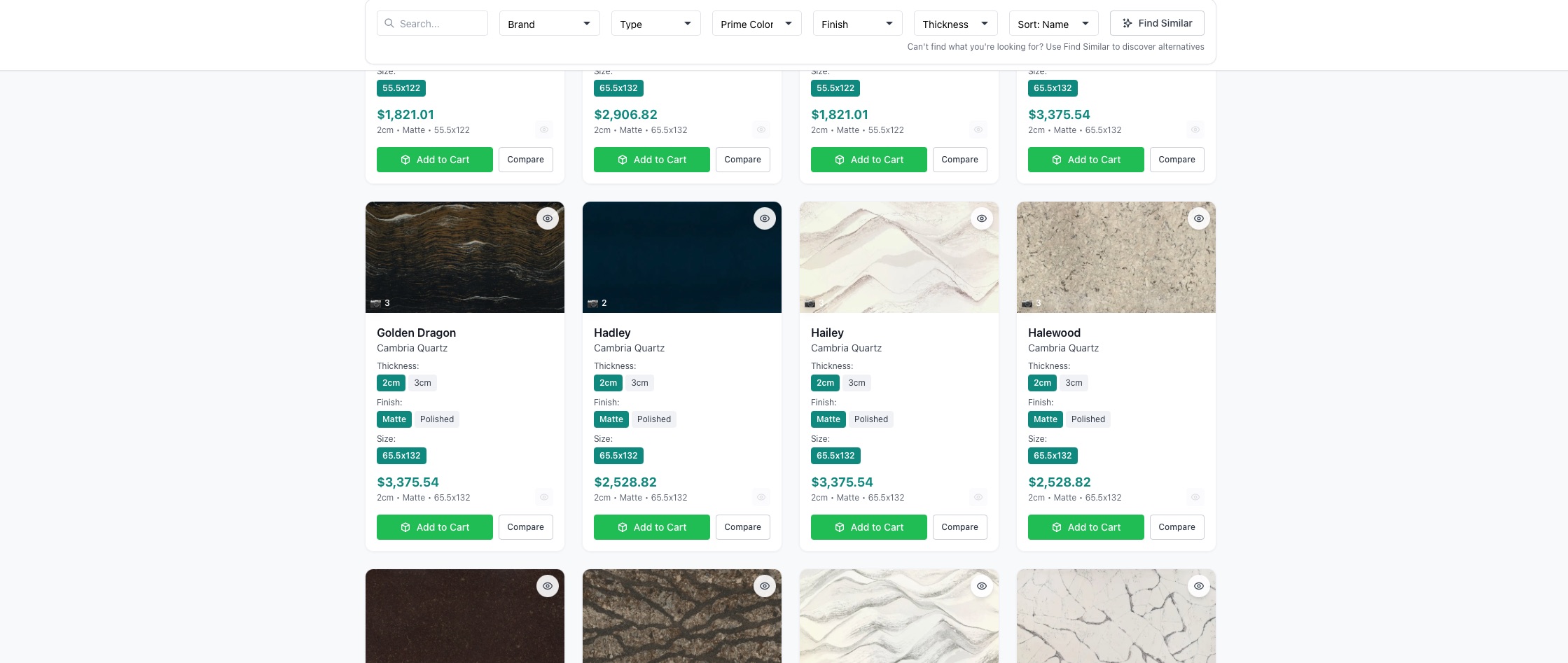Open the Sort: Name dropdown

(1053, 24)
